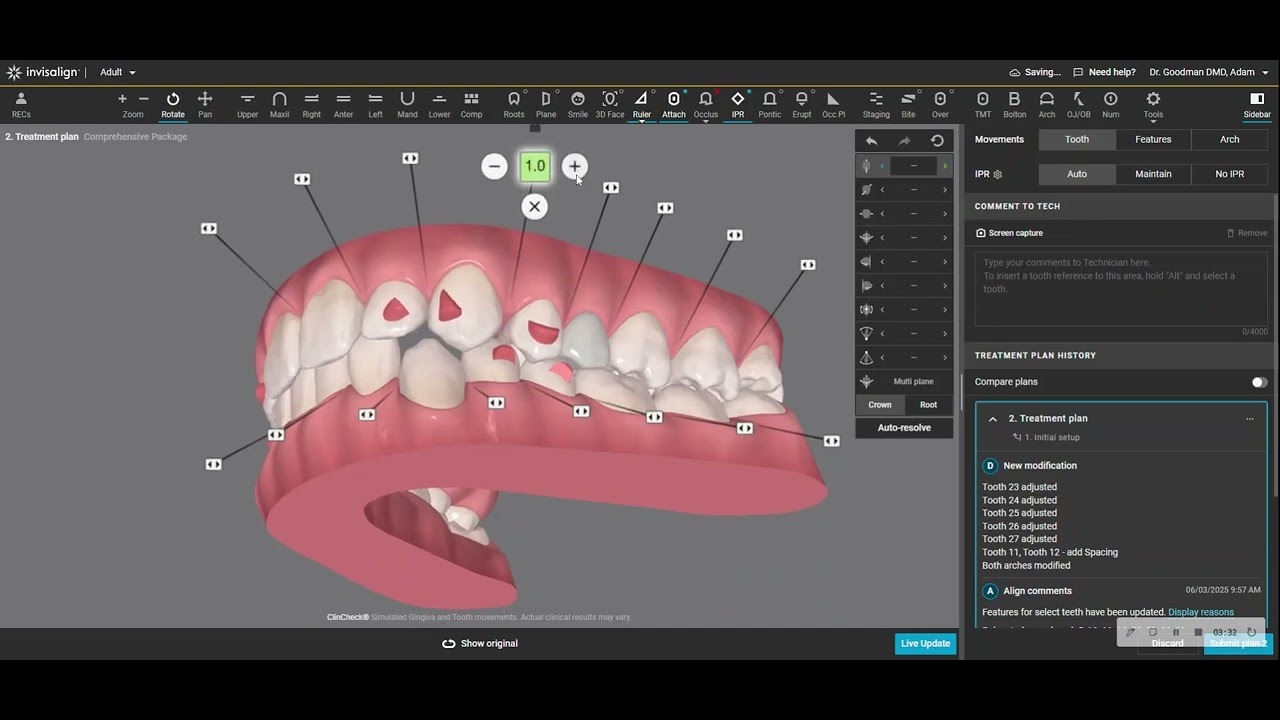Toggle the Plane display

(x=546, y=104)
